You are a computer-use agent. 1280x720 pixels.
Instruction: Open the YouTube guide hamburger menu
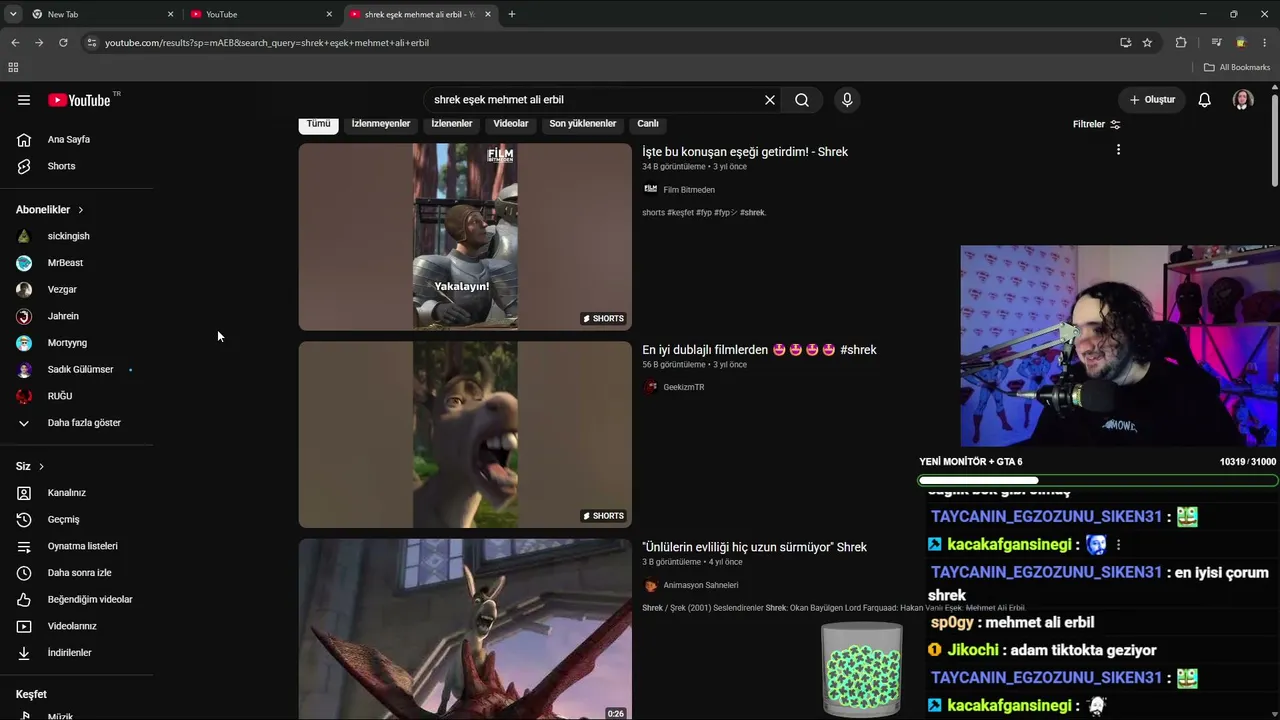coord(24,100)
